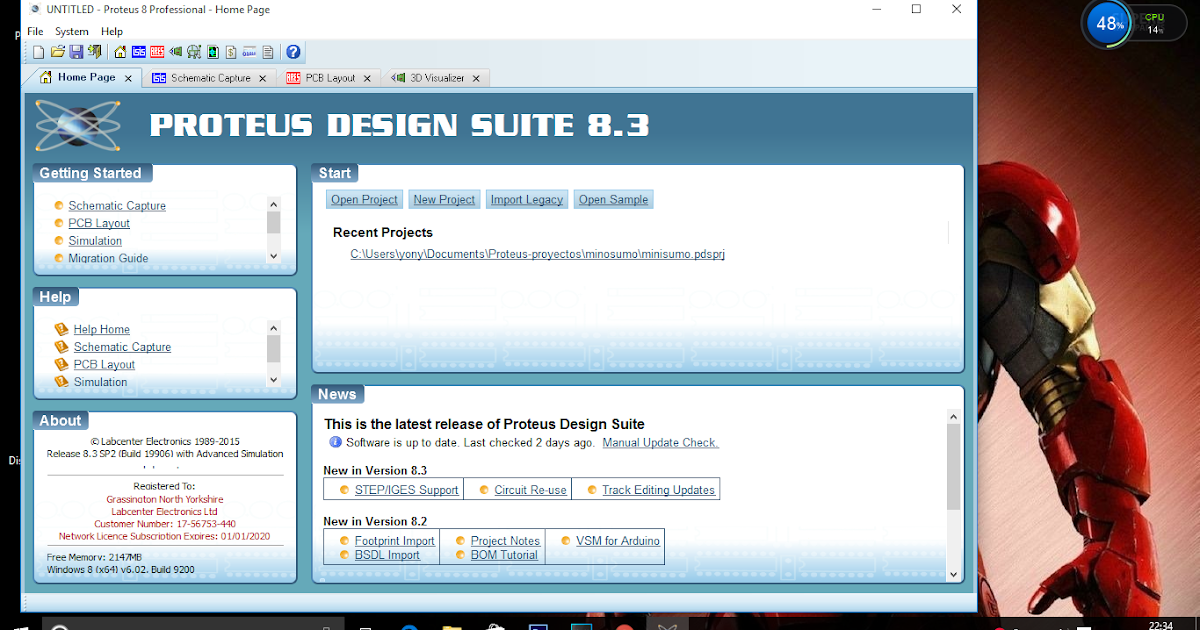Viewport: 1200px width, 630px height.
Task: Open Getting Started Schematic Capture link
Action: pyautogui.click(x=117, y=206)
